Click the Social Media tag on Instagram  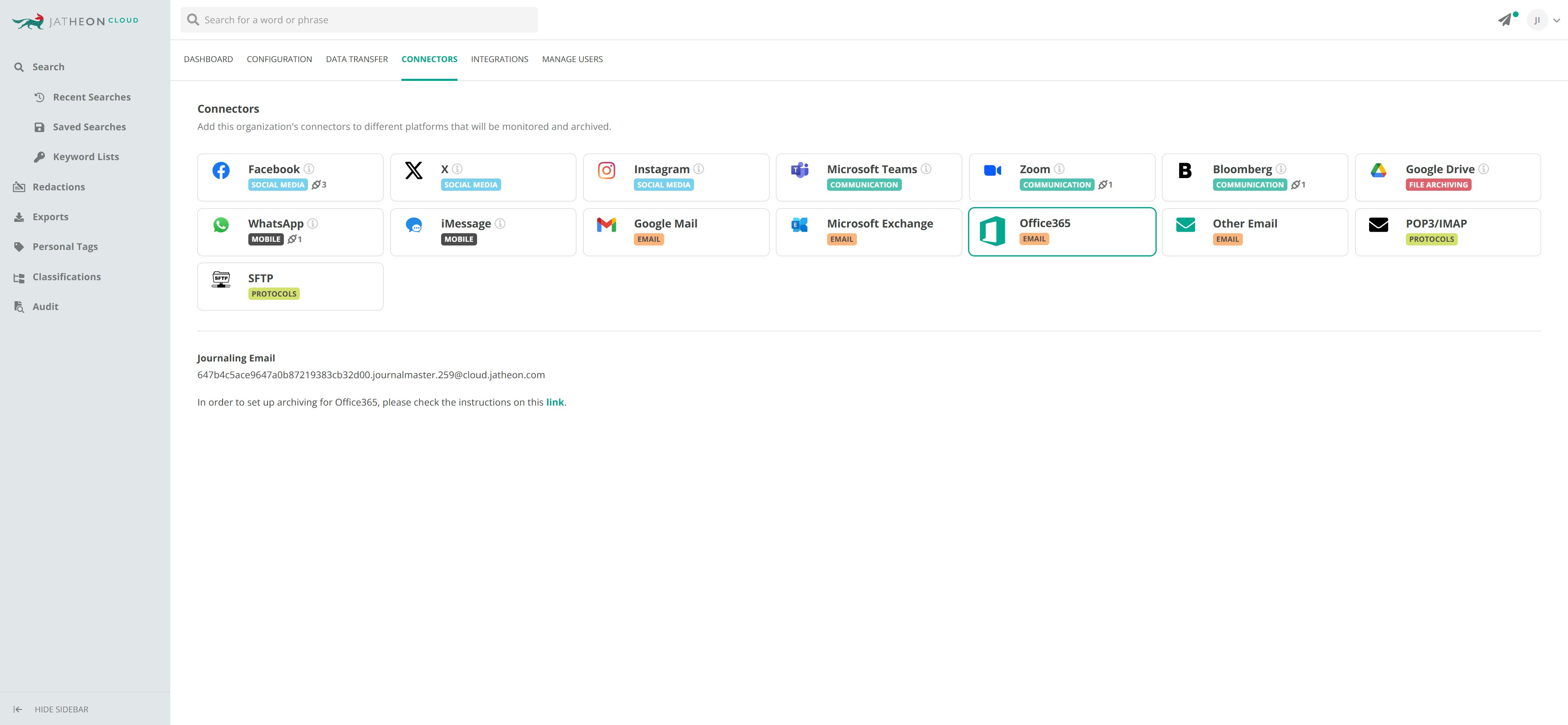pos(664,185)
